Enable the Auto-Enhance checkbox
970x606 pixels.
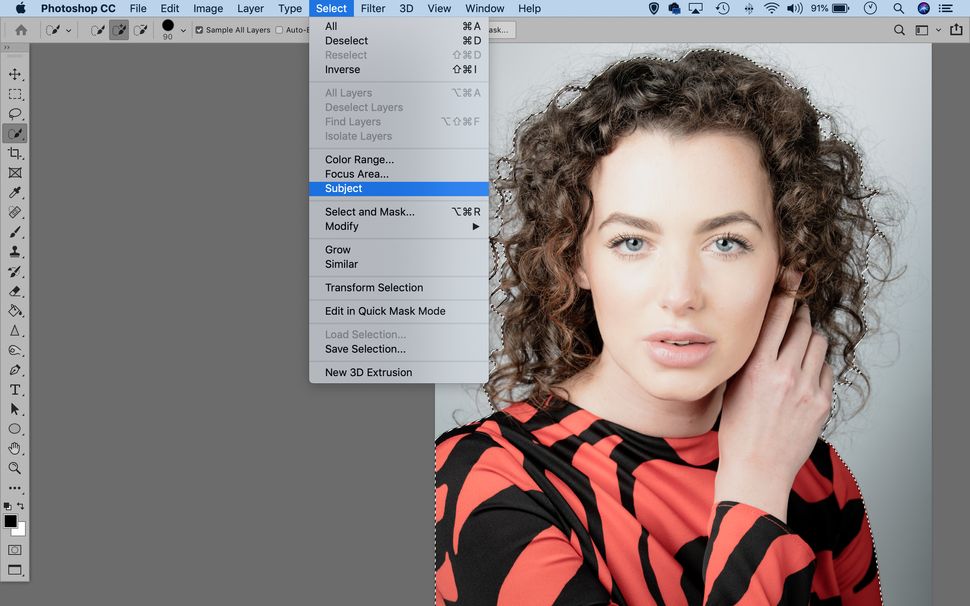click(x=279, y=30)
